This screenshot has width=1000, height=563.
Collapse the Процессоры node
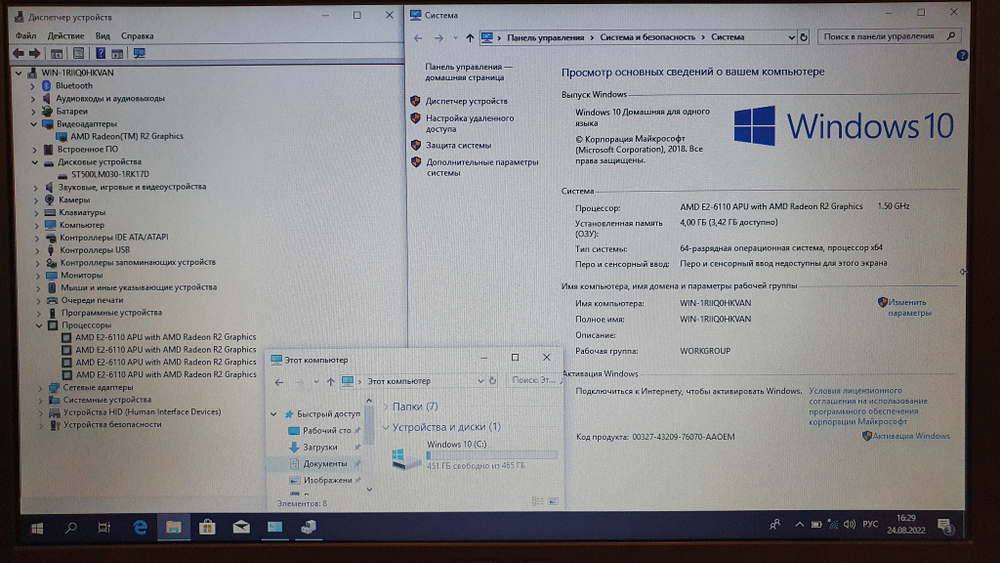pos(39,325)
